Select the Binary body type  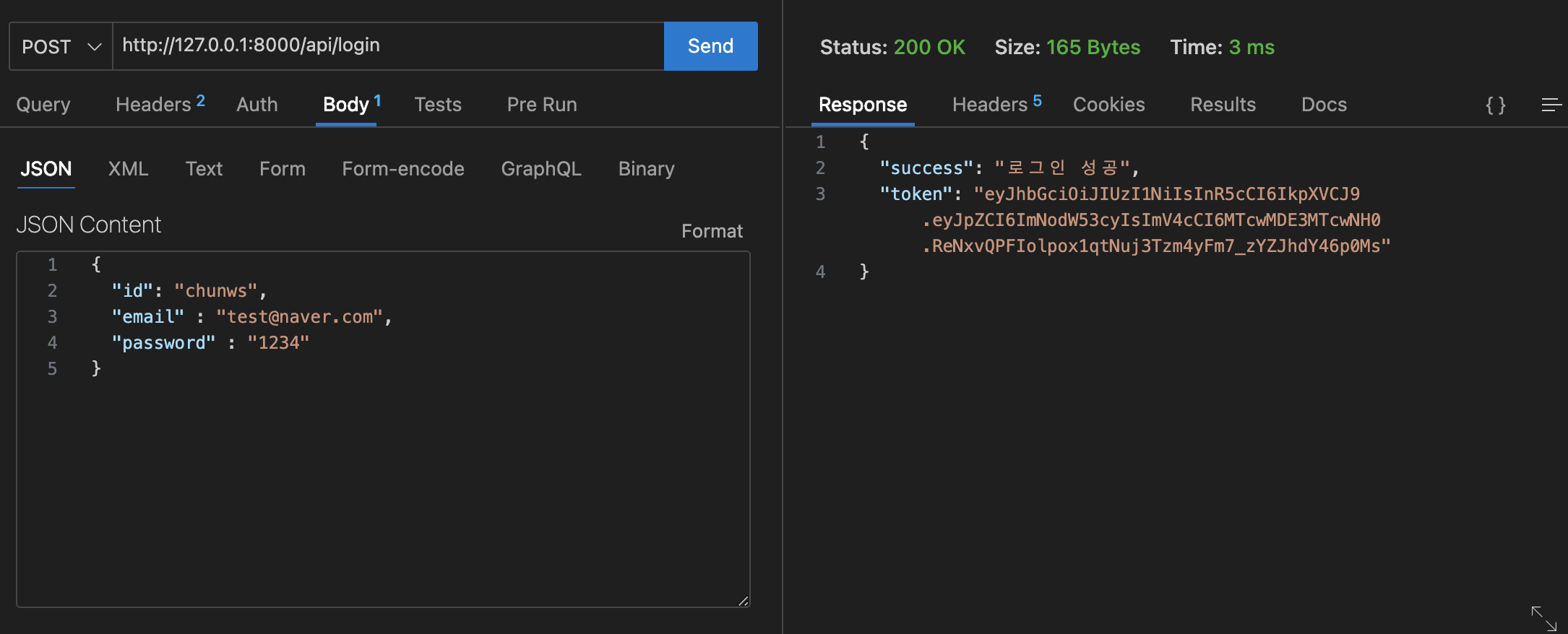(x=647, y=169)
